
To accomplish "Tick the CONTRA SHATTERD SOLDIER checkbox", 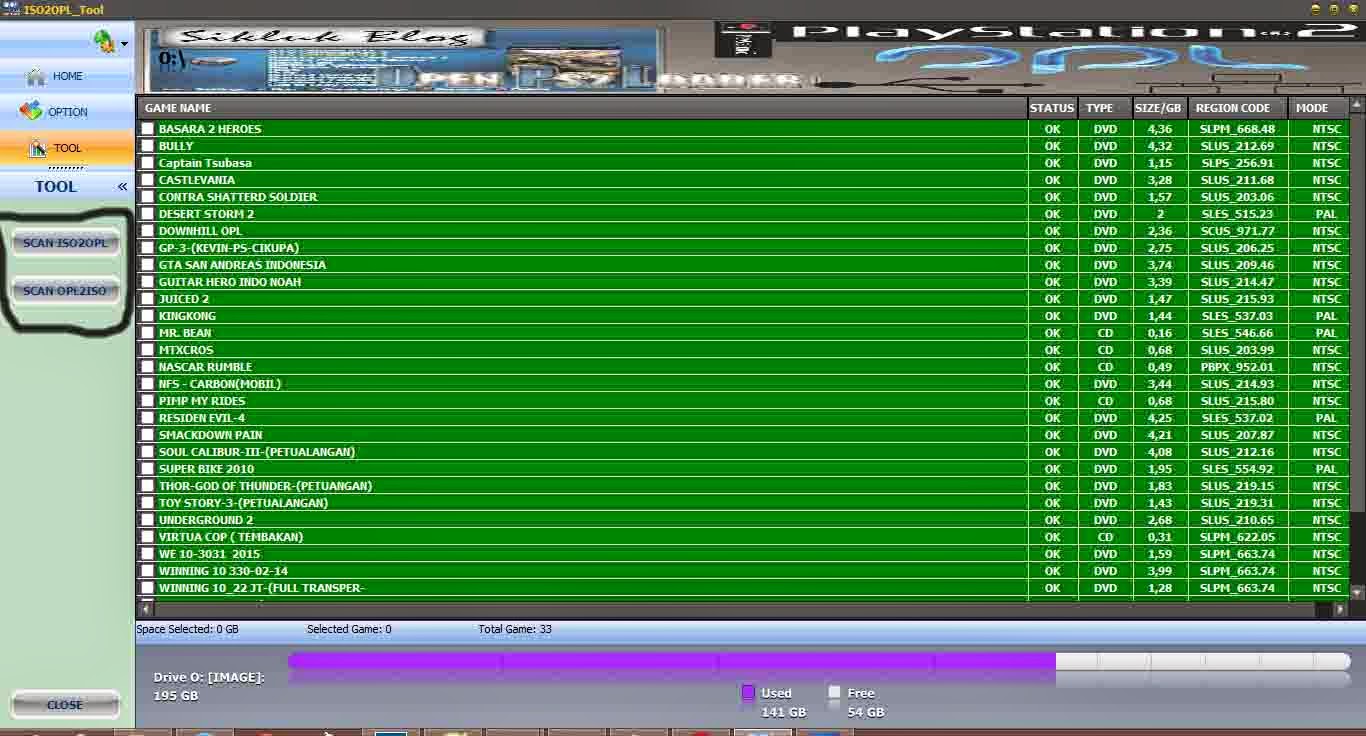I will pos(148,197).
